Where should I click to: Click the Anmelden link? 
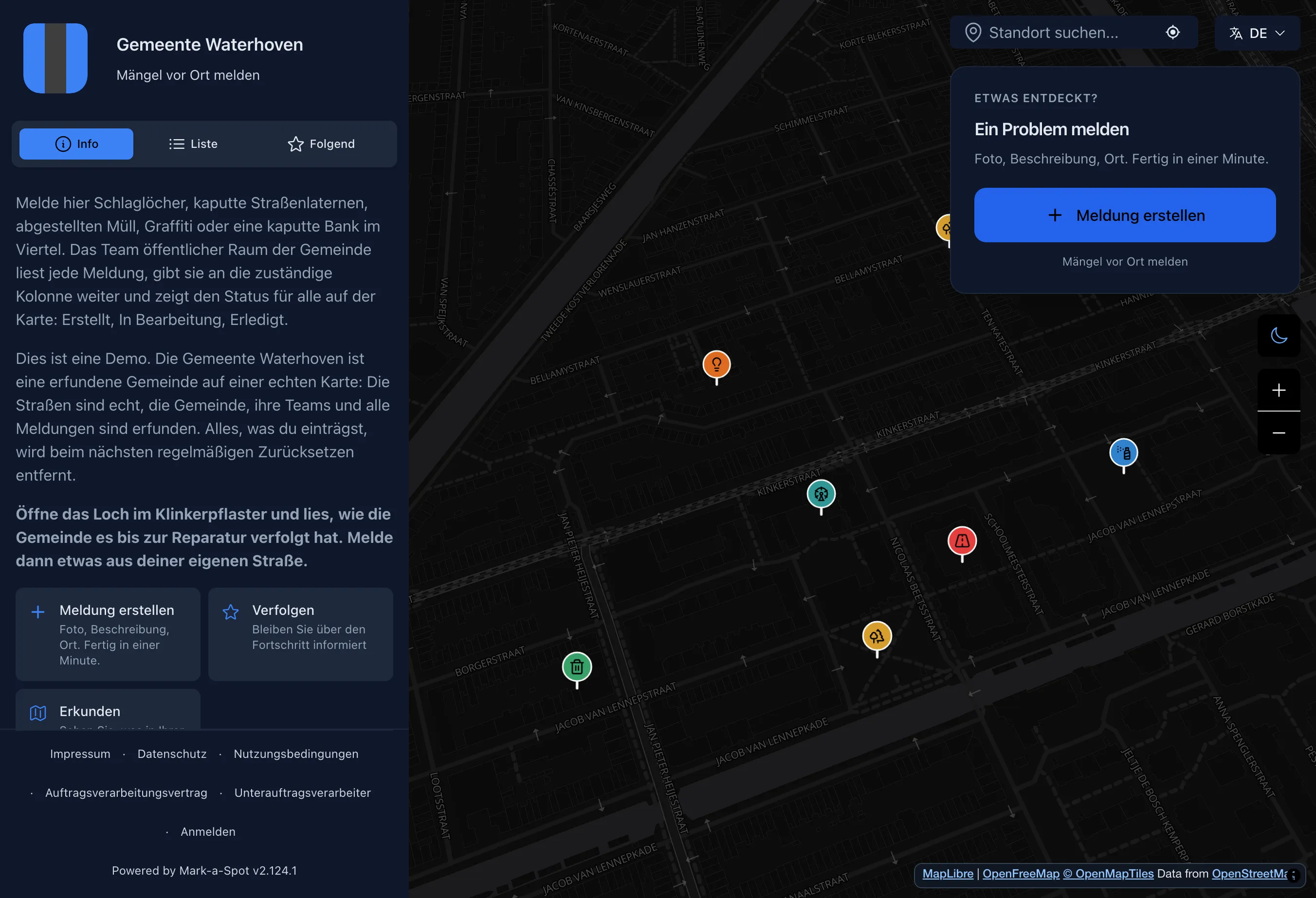(x=208, y=832)
